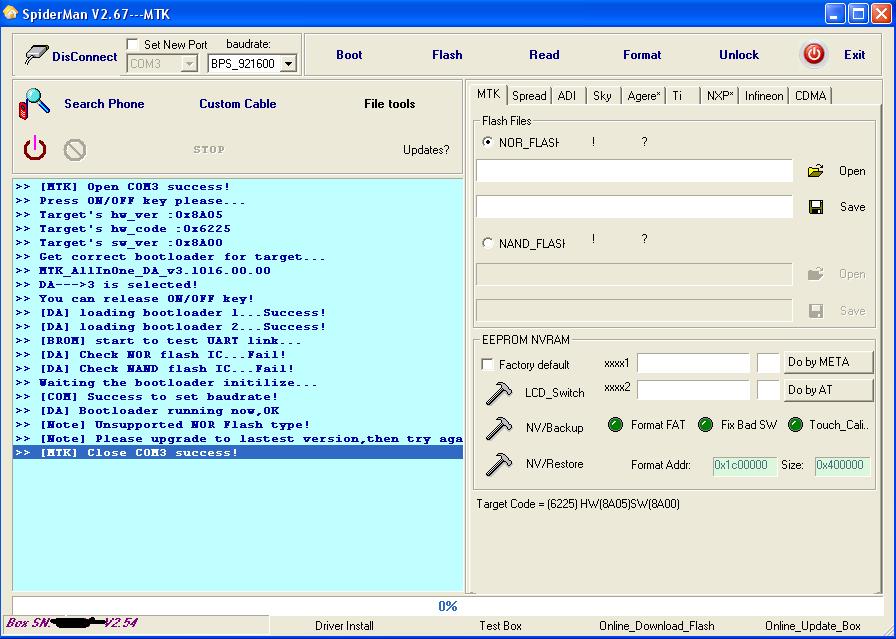Image resolution: width=896 pixels, height=639 pixels.
Task: Expand the baudrate BPS_921600 dropdown
Action: pyautogui.click(x=288, y=64)
